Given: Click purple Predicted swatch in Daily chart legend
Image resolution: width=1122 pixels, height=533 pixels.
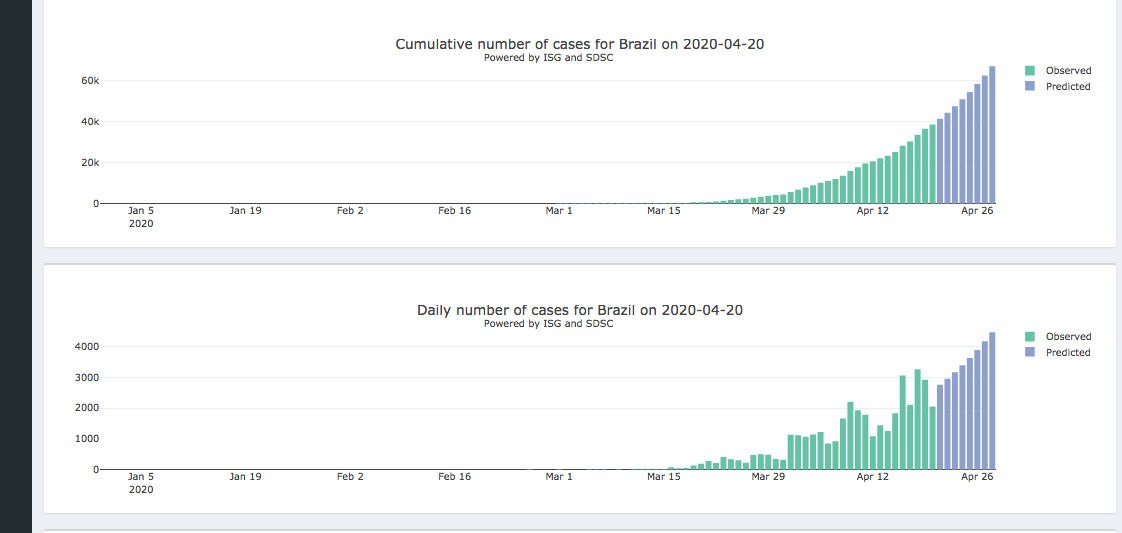Looking at the screenshot, I should coord(1030,353).
